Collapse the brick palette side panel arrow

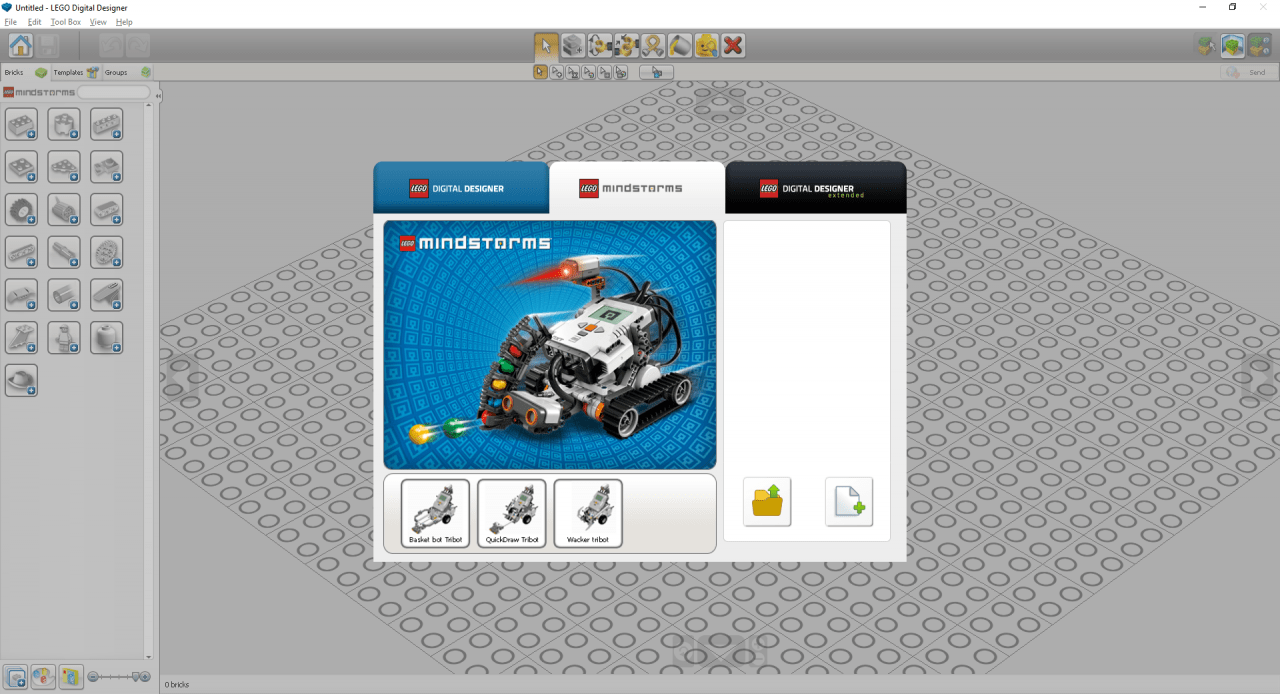158,95
